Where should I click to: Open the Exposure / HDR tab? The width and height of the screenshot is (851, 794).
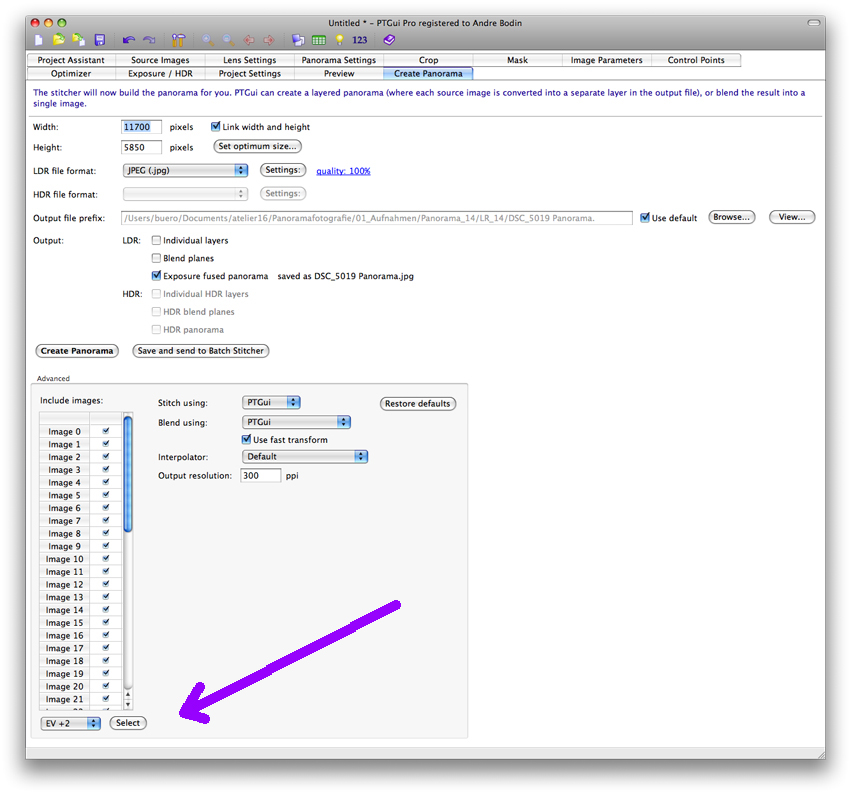click(162, 73)
